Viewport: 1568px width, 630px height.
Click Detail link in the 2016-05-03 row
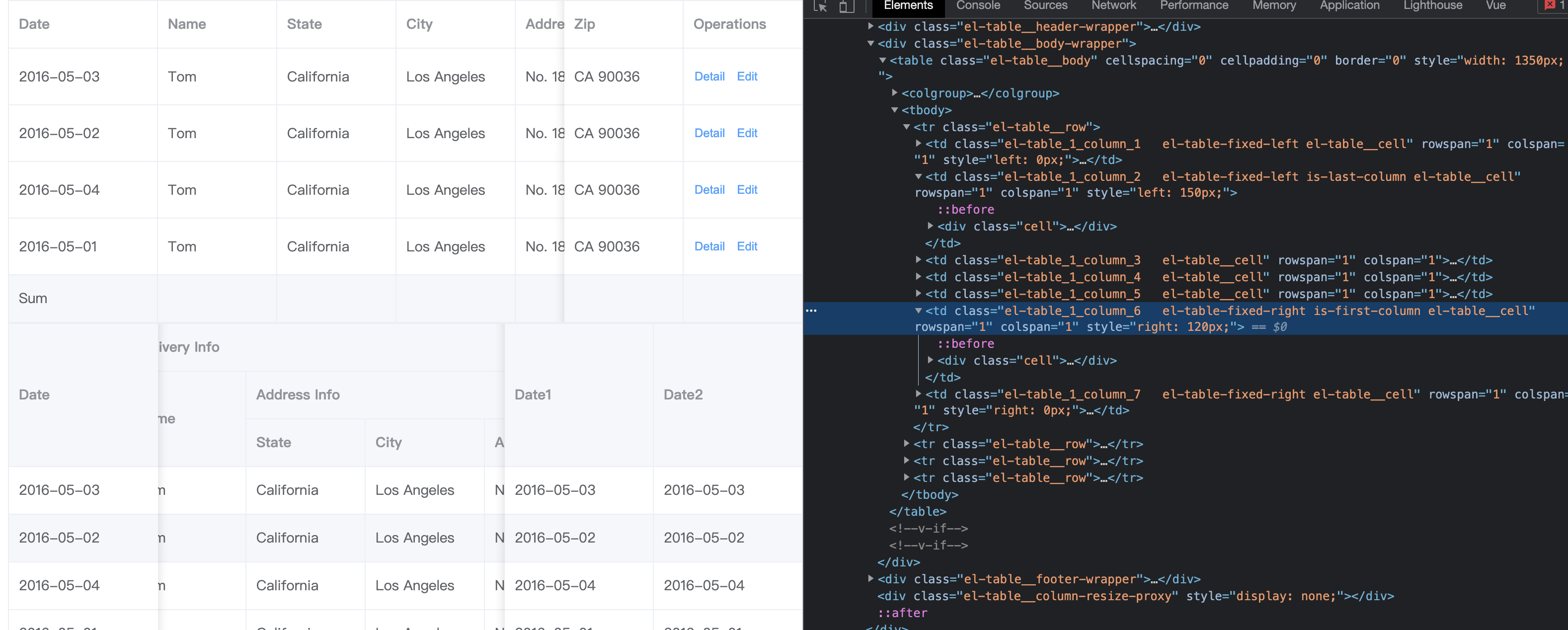(x=709, y=76)
